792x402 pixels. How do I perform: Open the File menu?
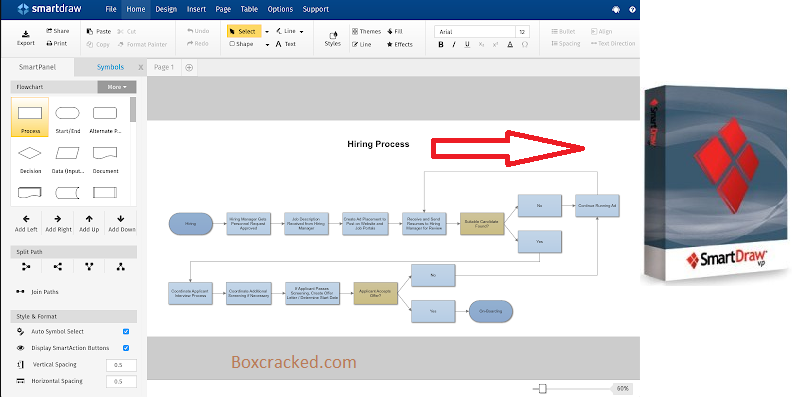[x=111, y=9]
